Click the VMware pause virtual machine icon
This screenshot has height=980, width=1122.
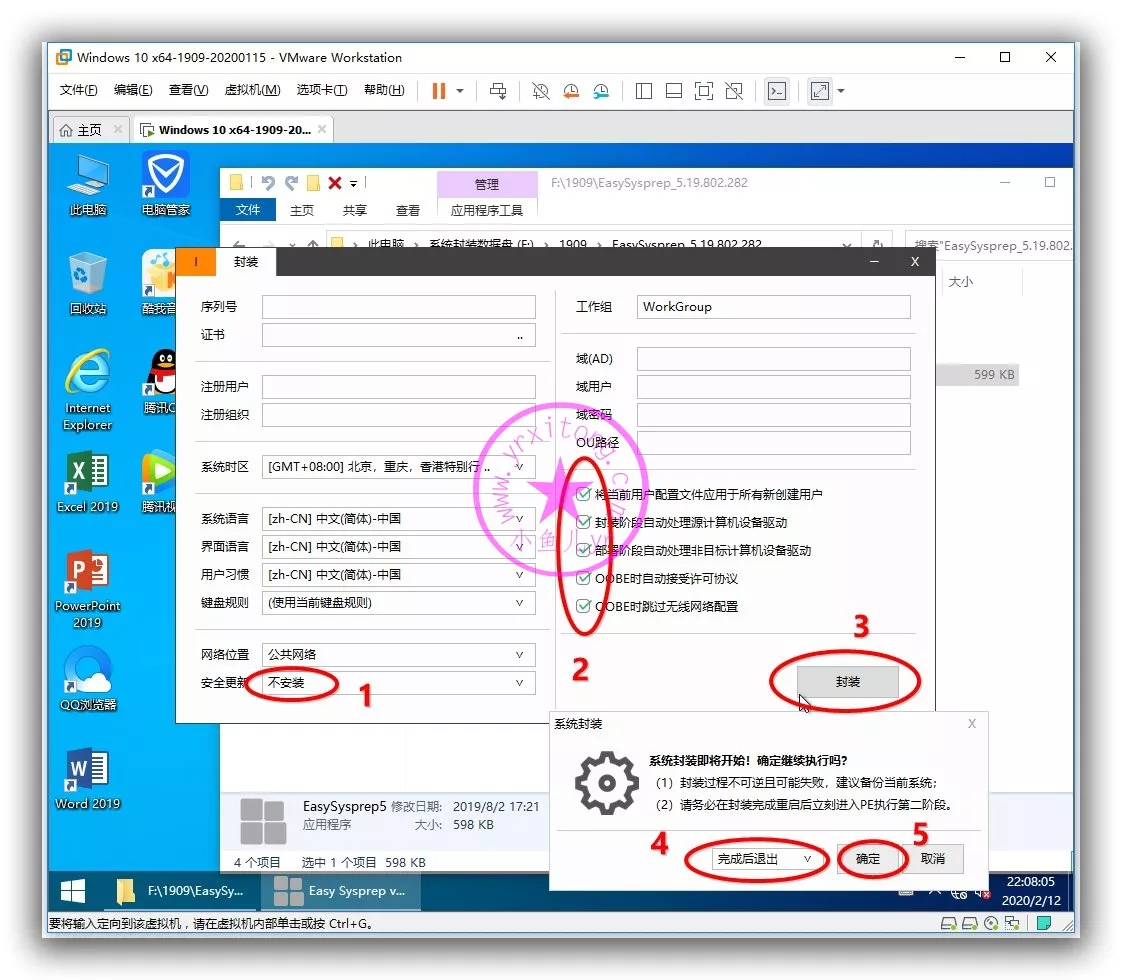[438, 91]
